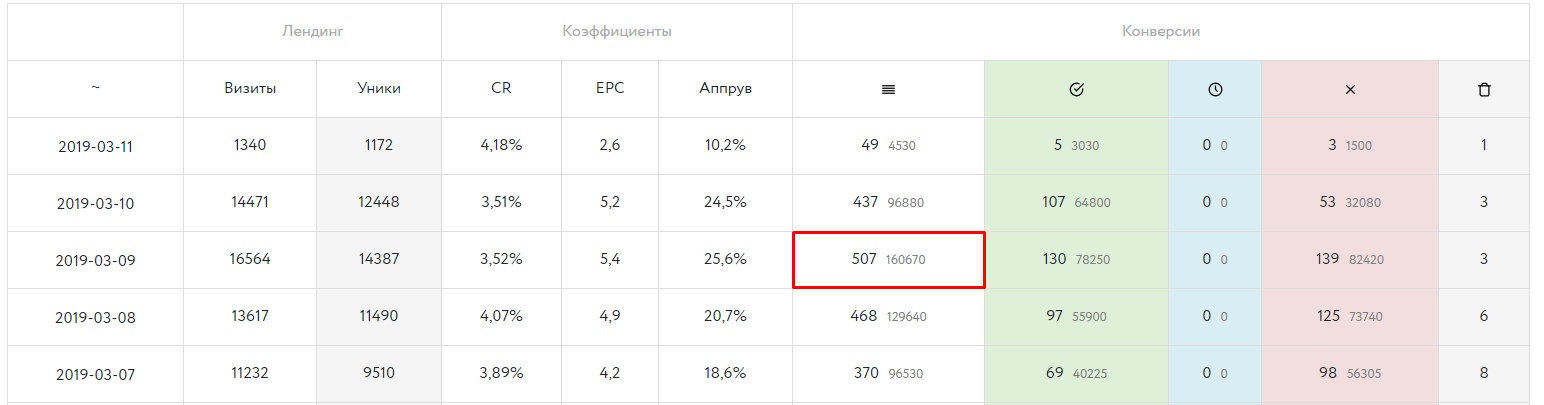Select the Конверсии group header

click(x=1161, y=31)
